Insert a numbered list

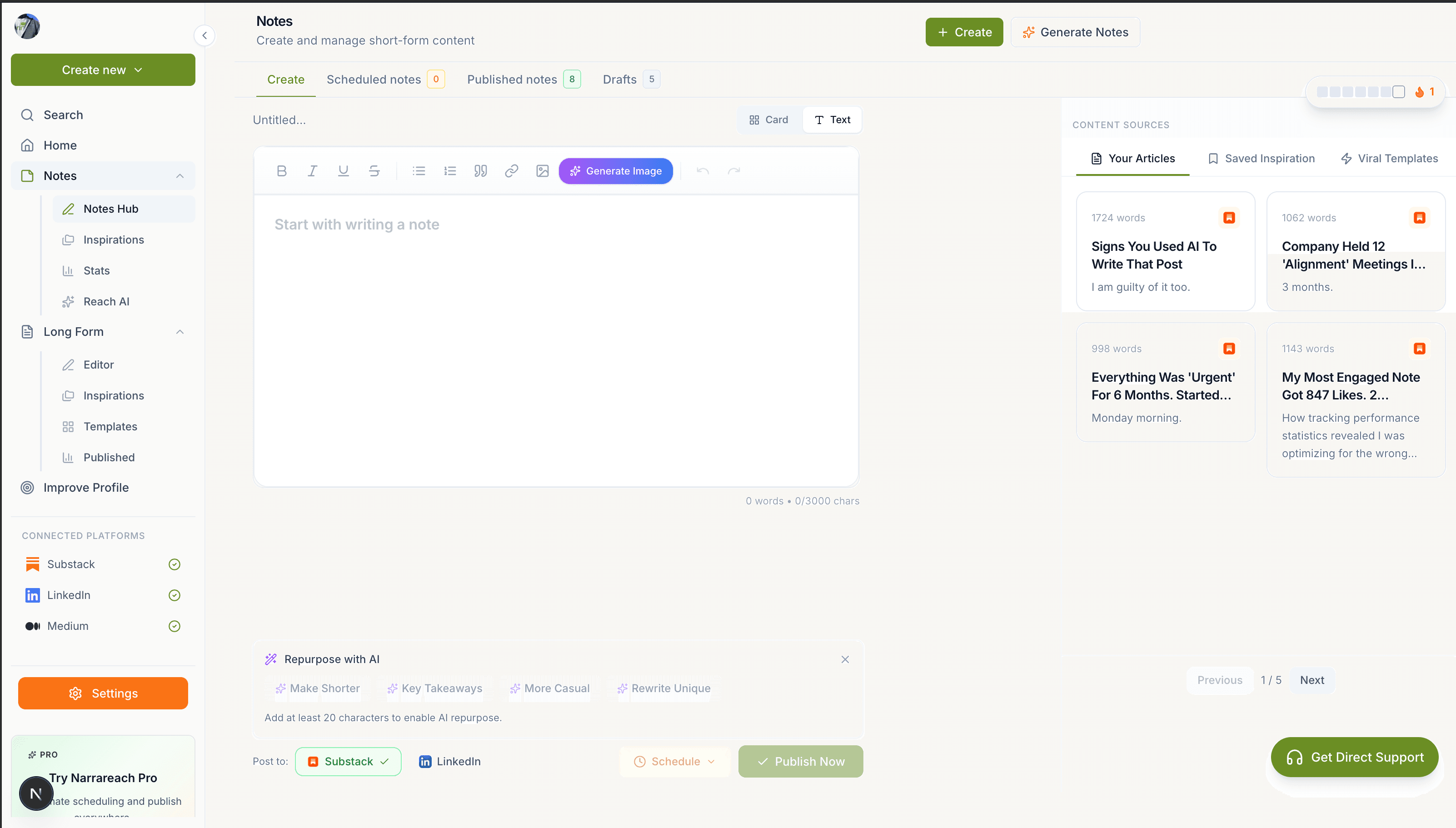pos(450,170)
